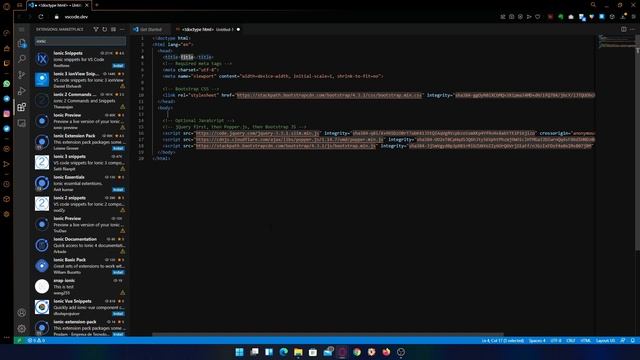Install the Ionic Basic Pack extension
The image size is (640, 360).
(118, 272)
